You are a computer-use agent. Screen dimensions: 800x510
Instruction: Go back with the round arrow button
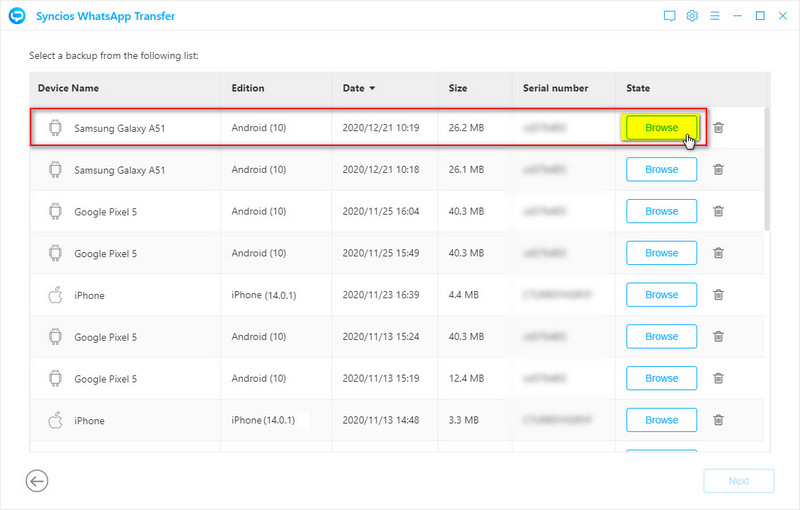pyautogui.click(x=37, y=481)
